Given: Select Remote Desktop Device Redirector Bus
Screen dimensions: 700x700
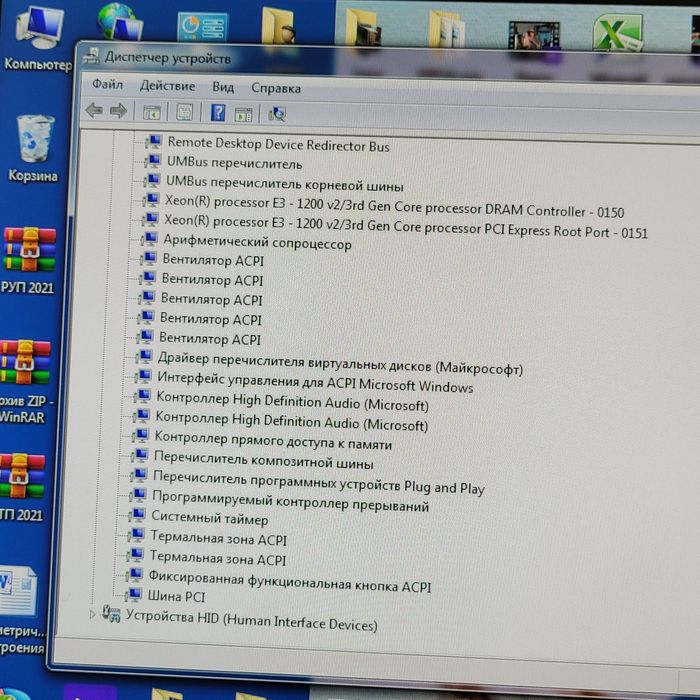Looking at the screenshot, I should 279,145.
